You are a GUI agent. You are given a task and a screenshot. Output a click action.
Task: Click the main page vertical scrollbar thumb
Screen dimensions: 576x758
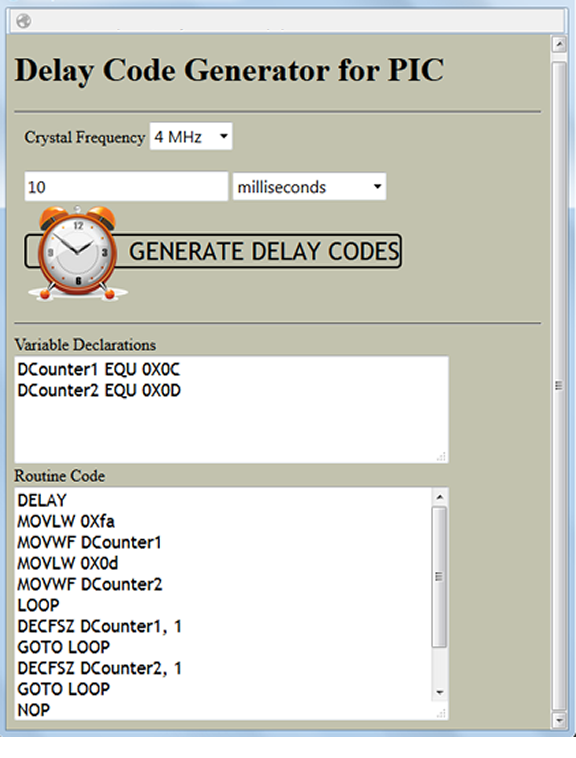(559, 386)
